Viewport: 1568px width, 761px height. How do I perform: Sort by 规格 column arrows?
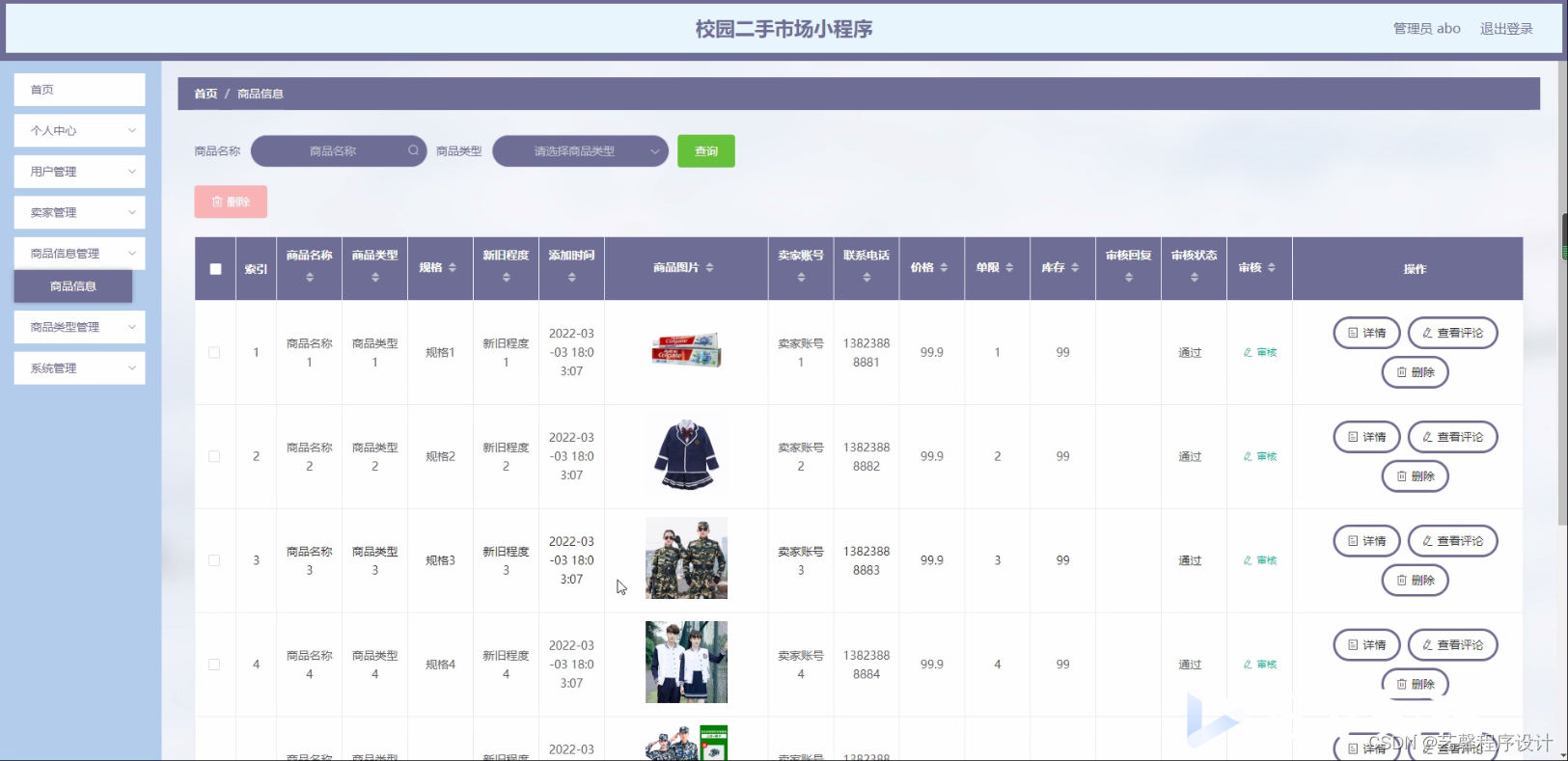click(453, 267)
